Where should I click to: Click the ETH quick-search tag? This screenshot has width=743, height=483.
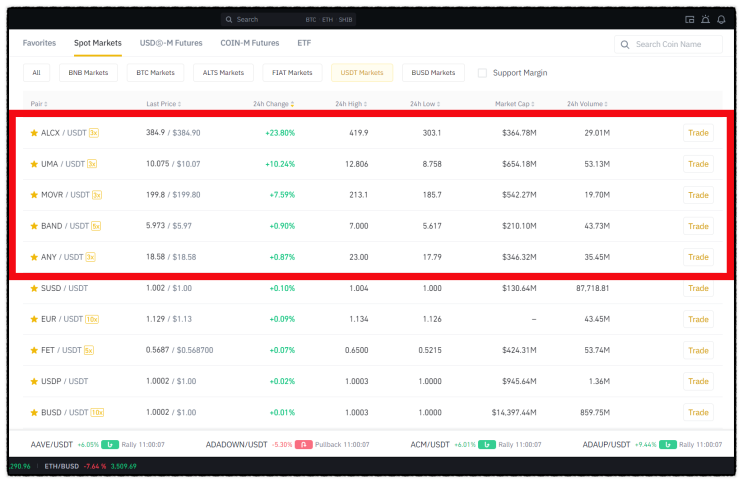pyautogui.click(x=327, y=19)
